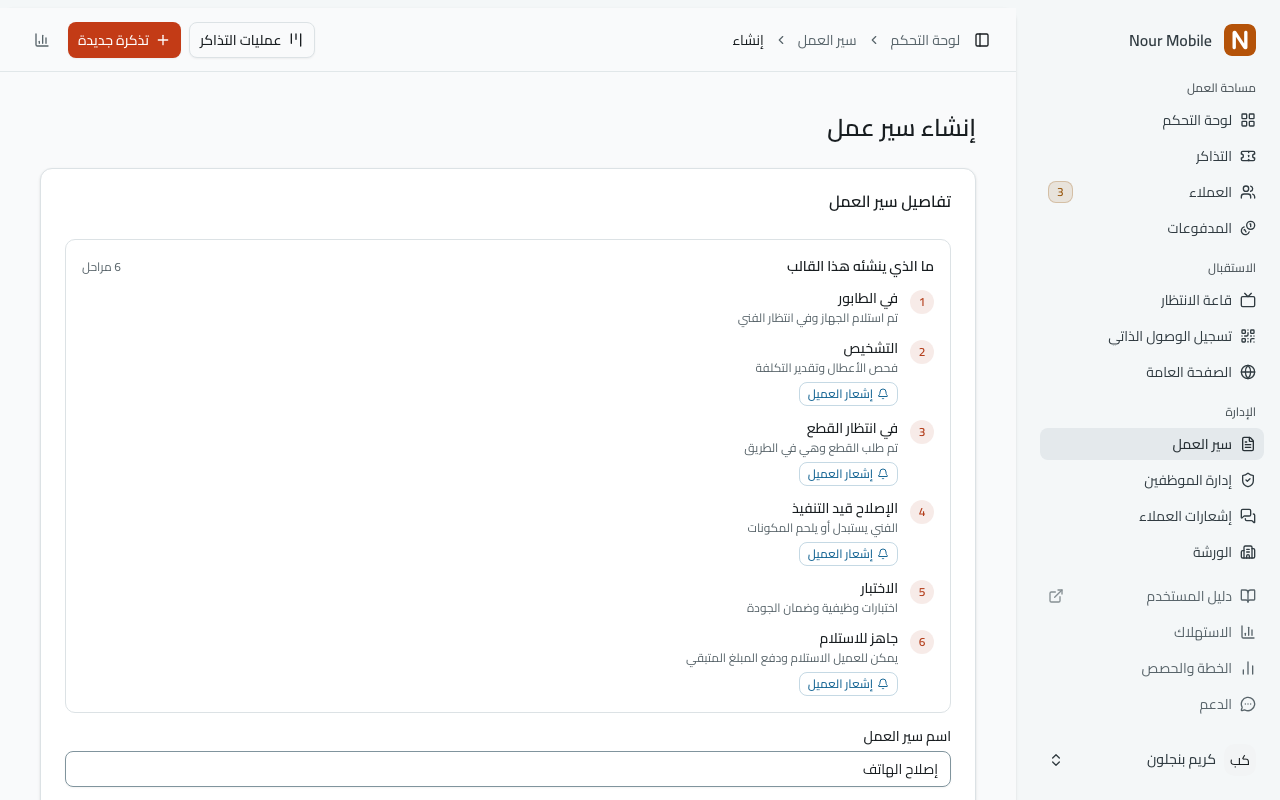1280x800 pixels.
Task: Open الدعم support item
Action: click(x=1152, y=704)
